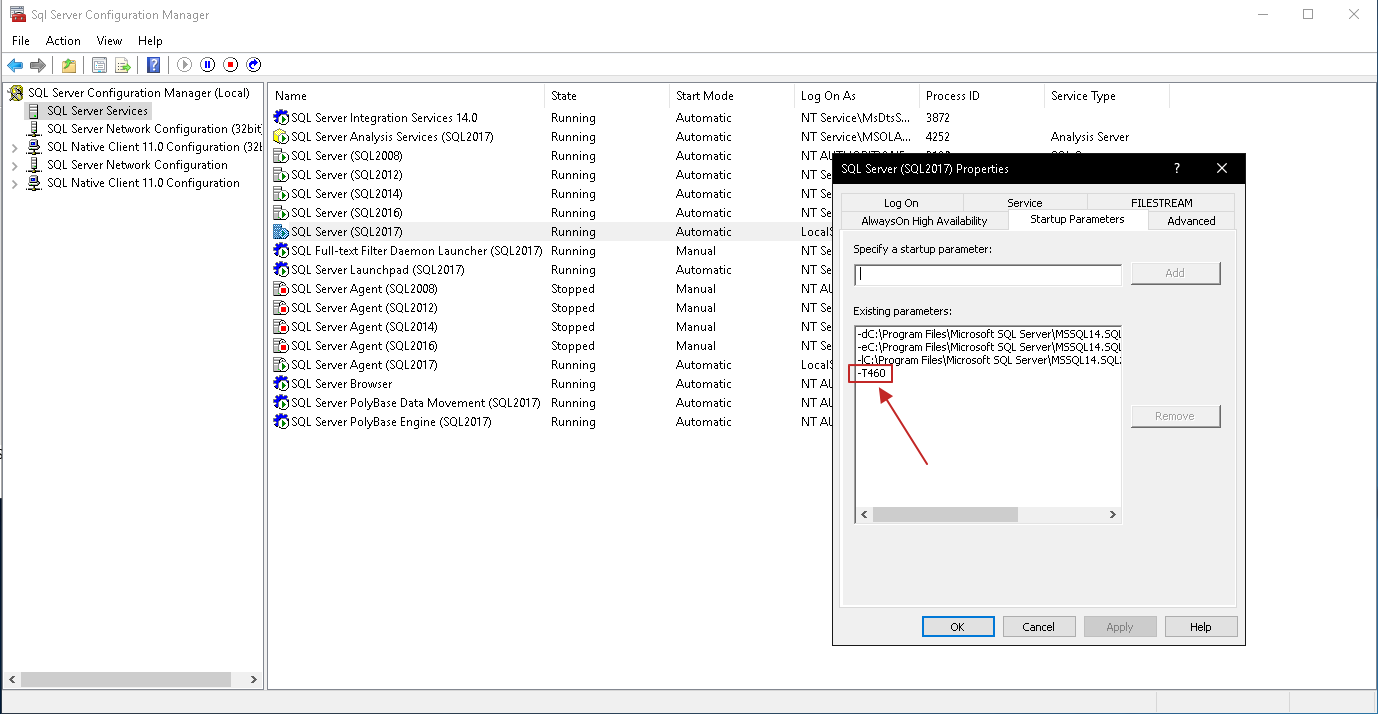Viewport: 1378px width, 714px height.
Task: Click the SQL Server Configuration Manager root icon
Action: click(16, 93)
